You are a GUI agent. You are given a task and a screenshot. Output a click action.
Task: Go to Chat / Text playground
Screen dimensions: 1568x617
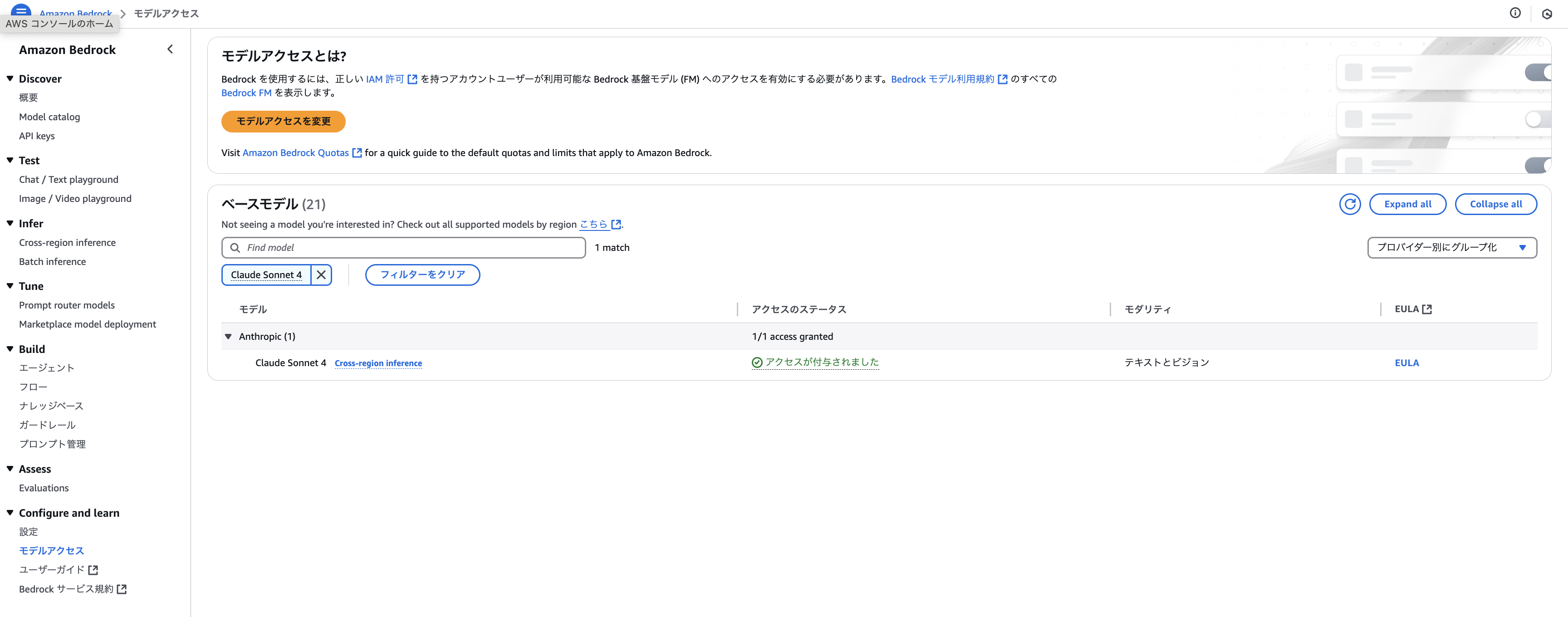pos(69,180)
